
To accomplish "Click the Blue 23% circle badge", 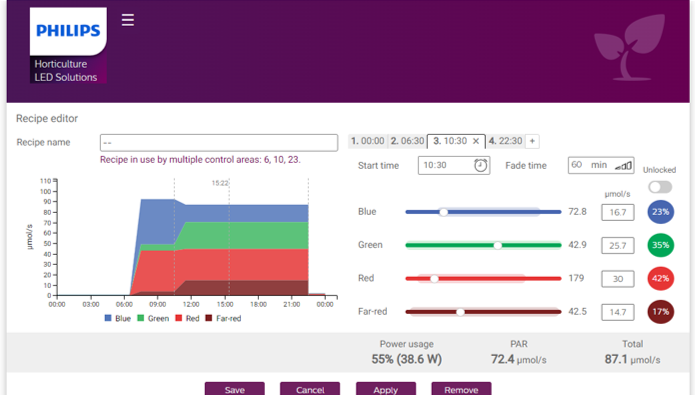I will tap(660, 212).
